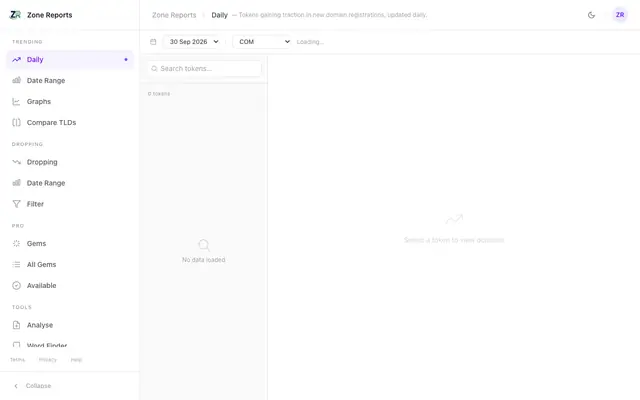Open Date Range under Trending

(x=70, y=80)
